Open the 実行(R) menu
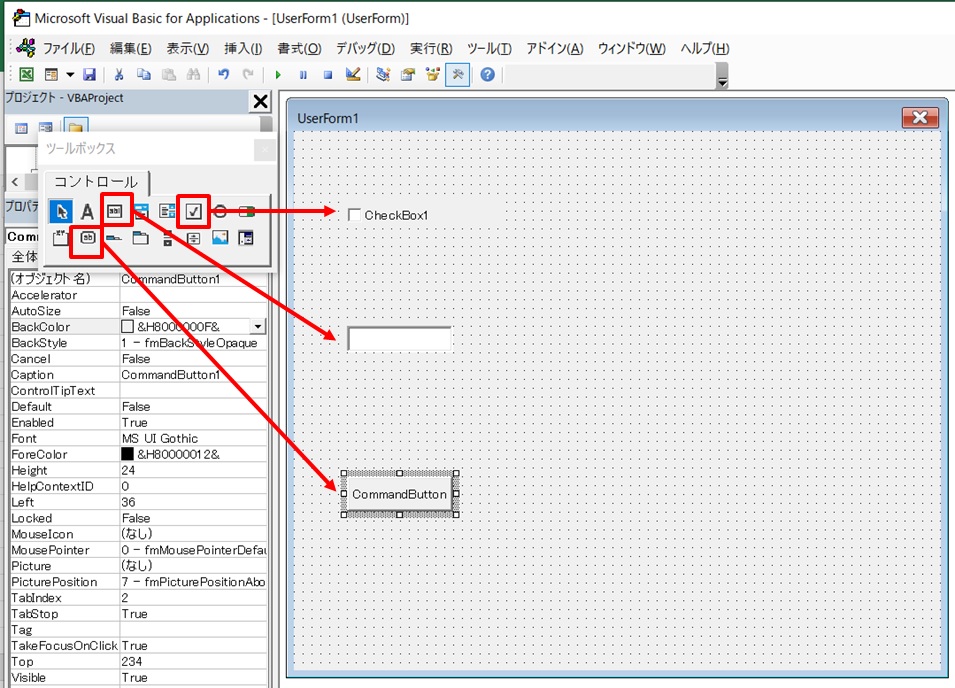The height and width of the screenshot is (688, 955). [431, 48]
